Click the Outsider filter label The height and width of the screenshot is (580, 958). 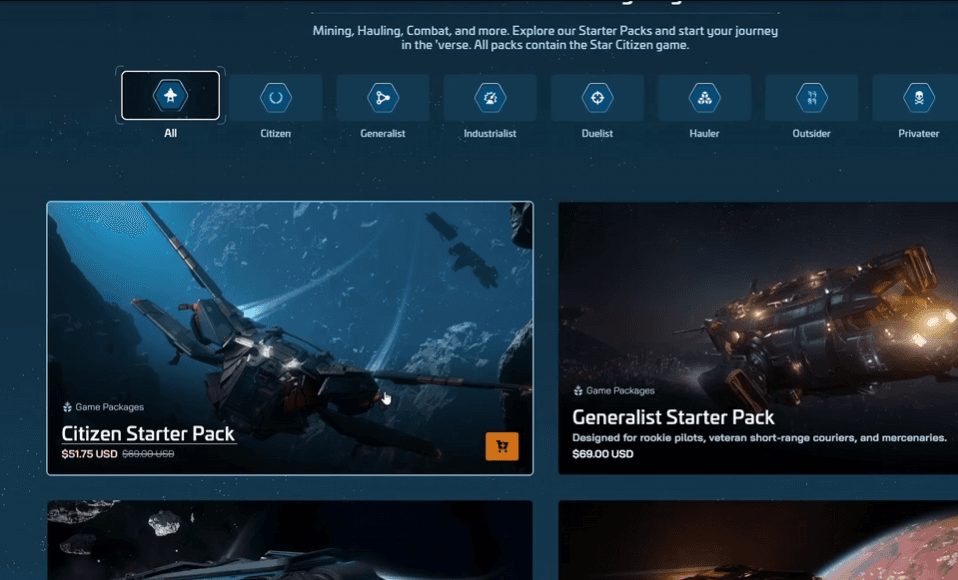click(811, 133)
